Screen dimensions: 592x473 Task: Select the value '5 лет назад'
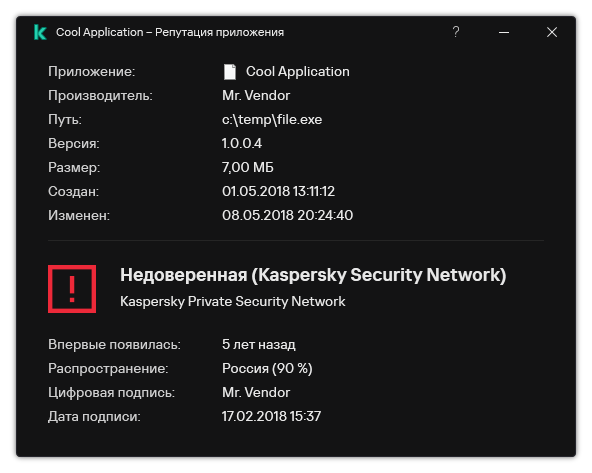tap(259, 345)
